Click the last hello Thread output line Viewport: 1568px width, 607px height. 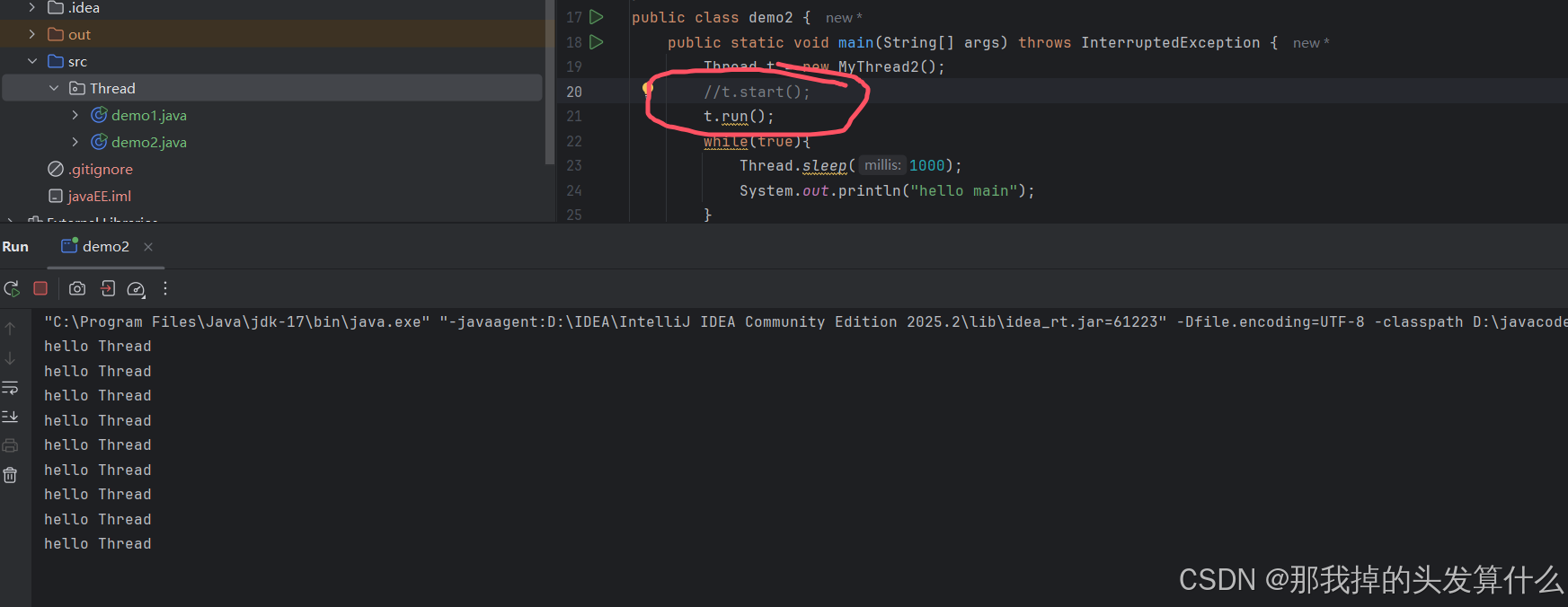point(98,543)
